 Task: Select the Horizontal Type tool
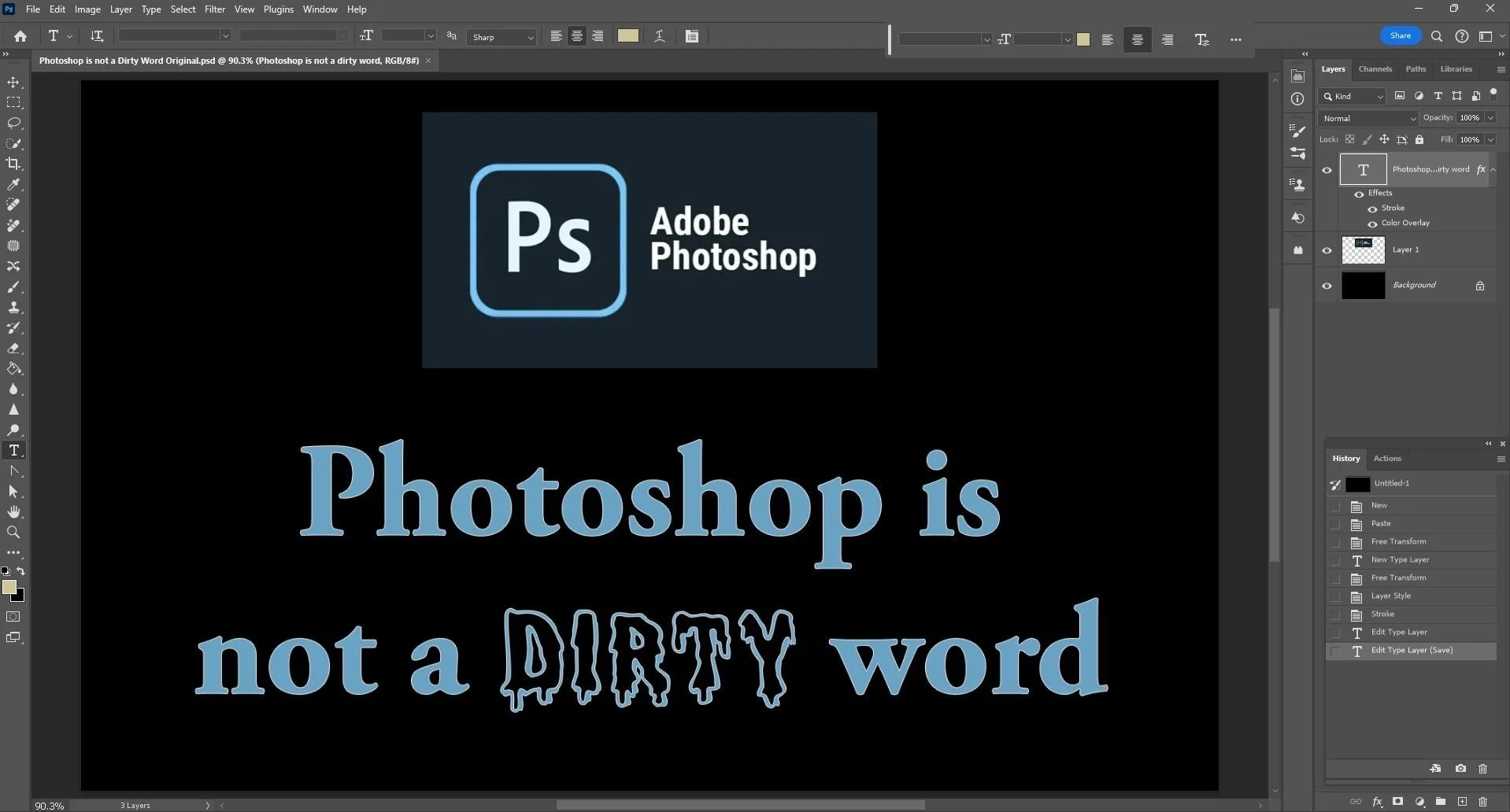point(13,450)
